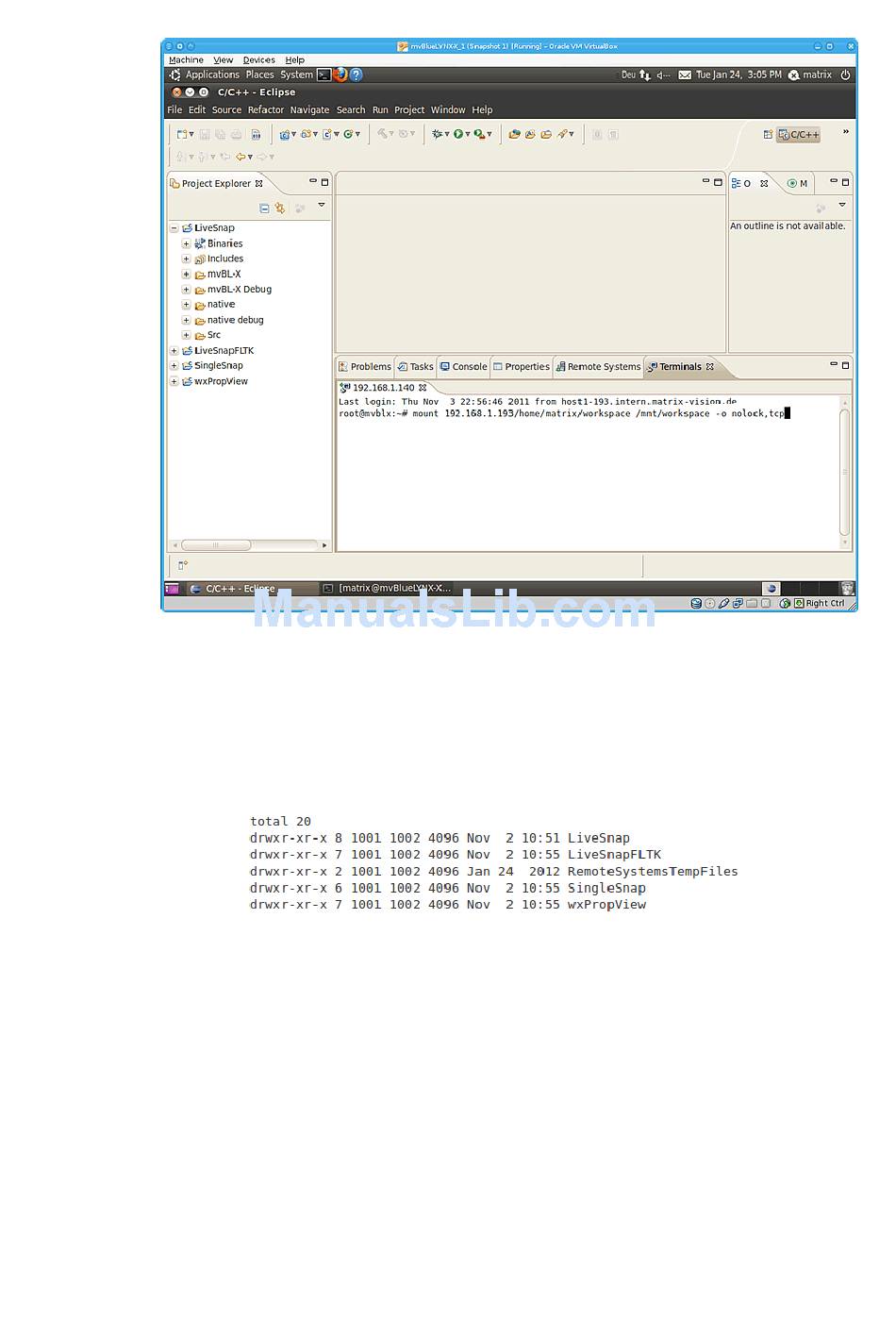
Task: Select the C/C++ perspective button
Action: [799, 135]
